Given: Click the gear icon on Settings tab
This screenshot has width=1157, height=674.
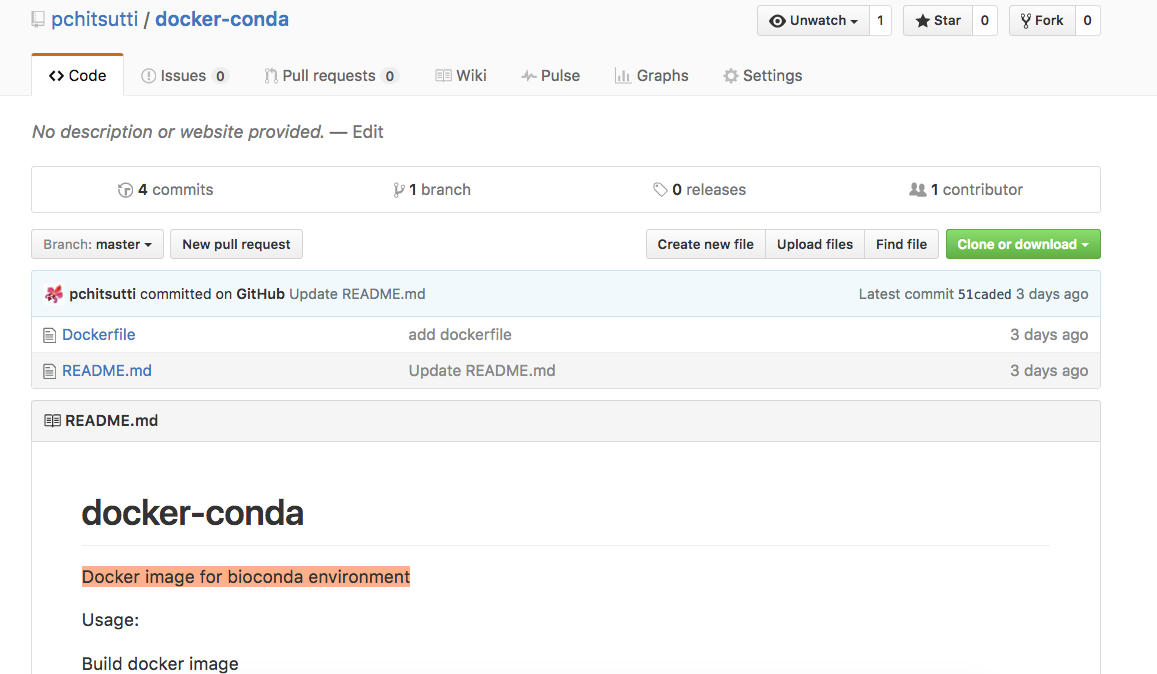Looking at the screenshot, I should 731,75.
